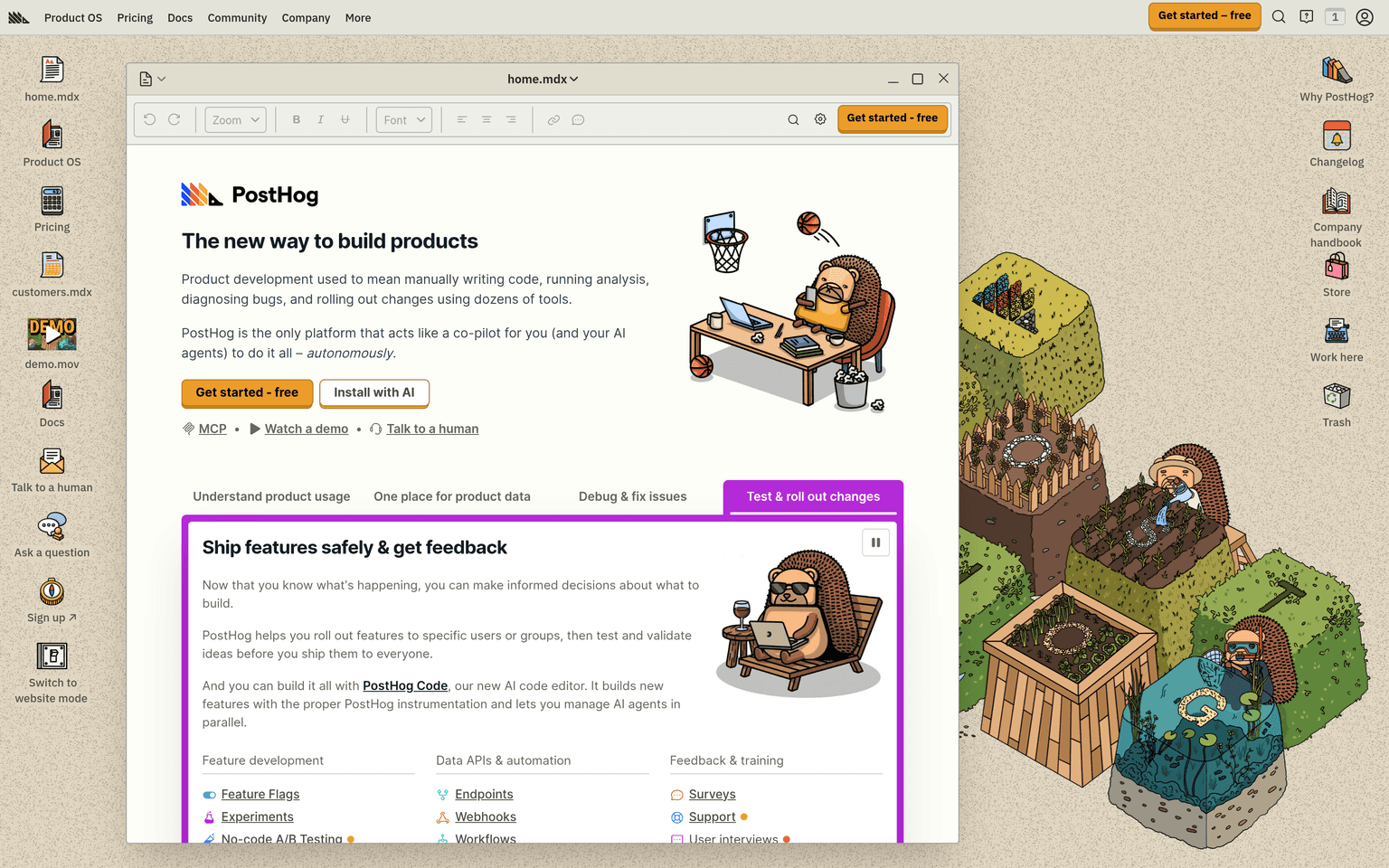Open the Surveys link

(x=713, y=794)
